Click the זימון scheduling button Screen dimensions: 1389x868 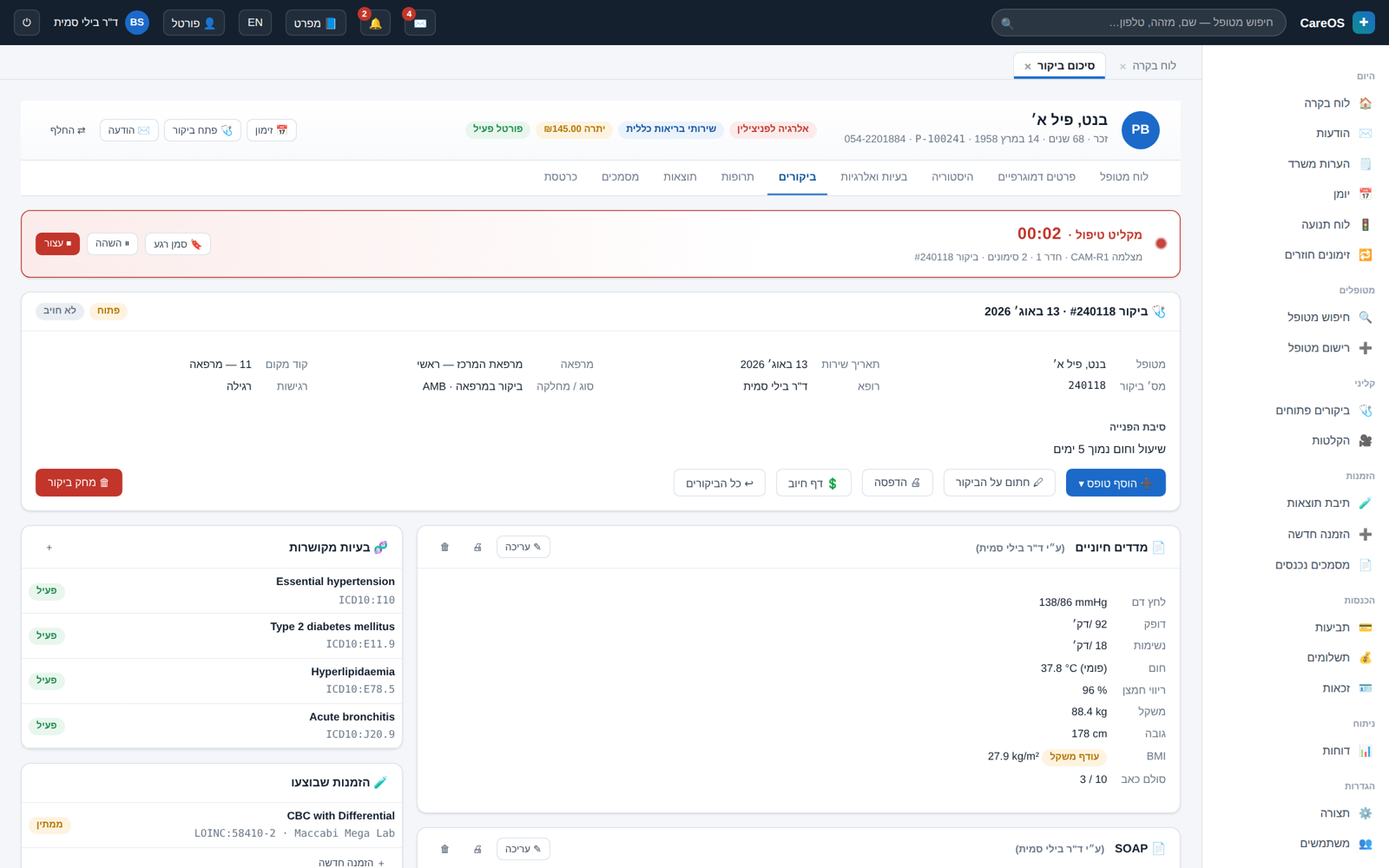point(272,130)
